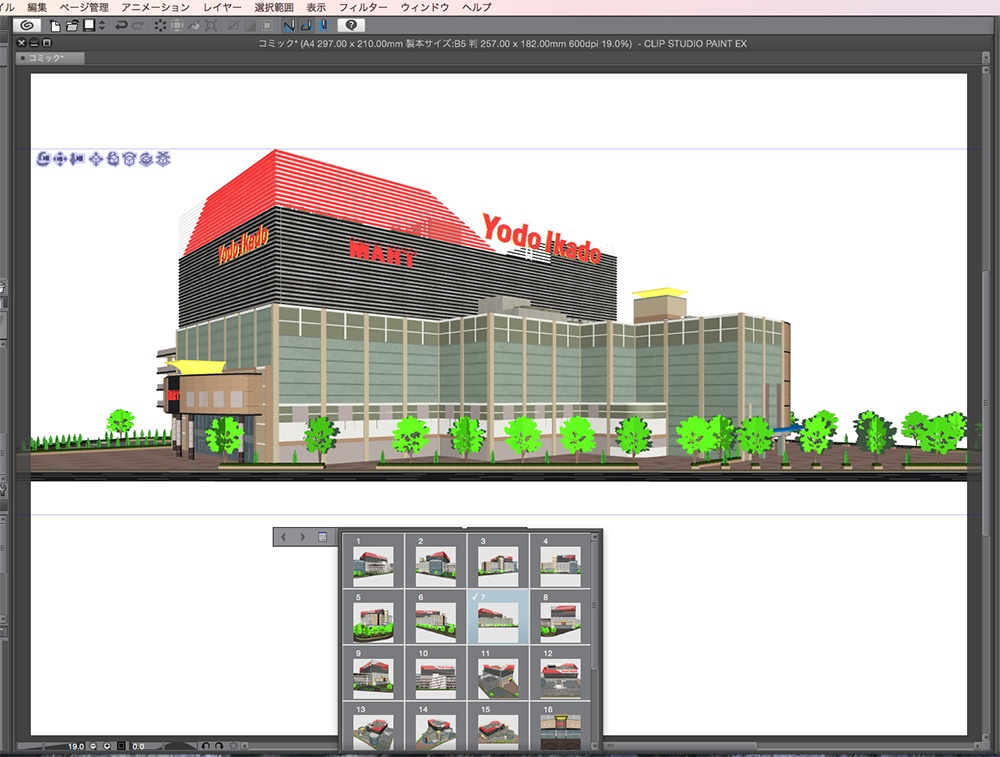Toggle Snap to special ruler icon
Image resolution: width=1000 pixels, height=757 pixels.
306,26
